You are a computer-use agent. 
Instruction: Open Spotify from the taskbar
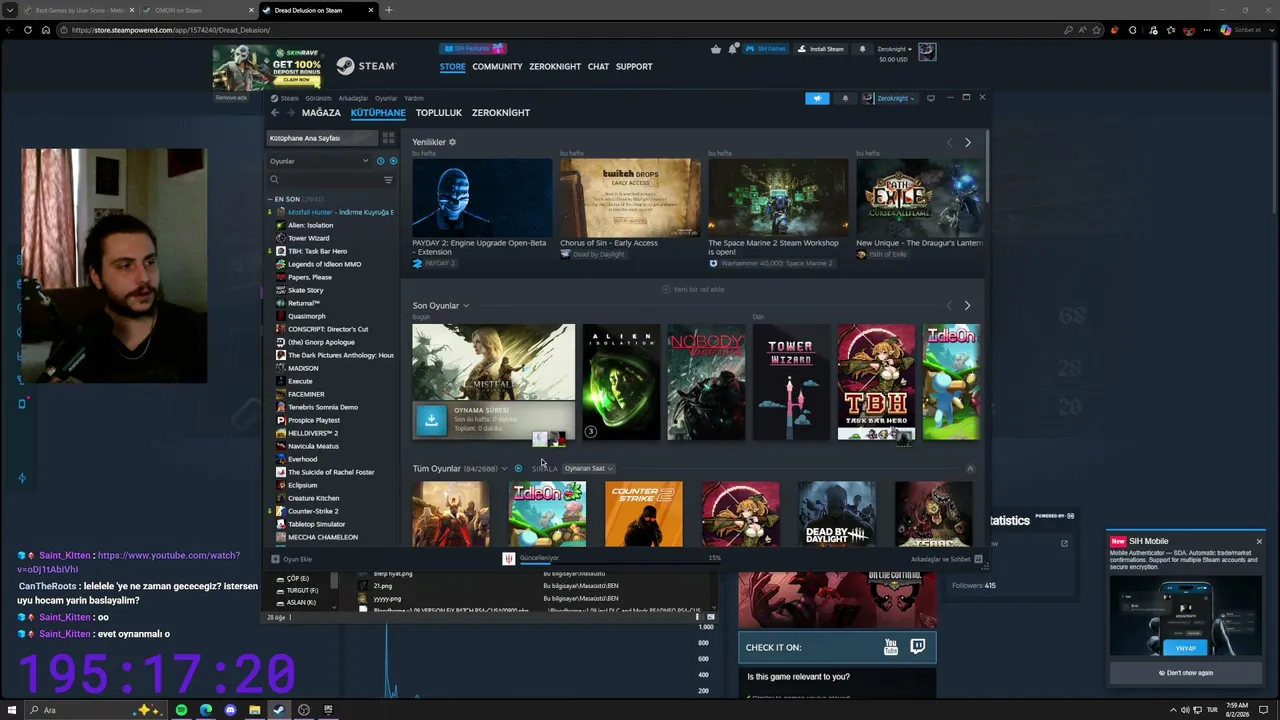coord(181,710)
